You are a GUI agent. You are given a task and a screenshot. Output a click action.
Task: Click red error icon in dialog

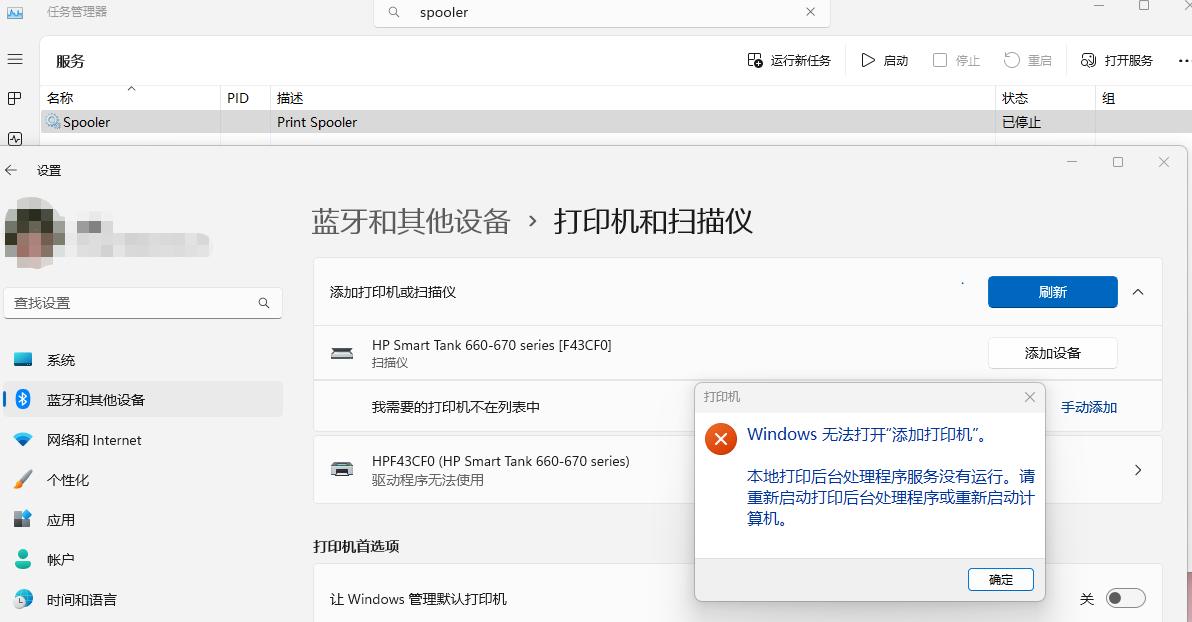(721, 439)
